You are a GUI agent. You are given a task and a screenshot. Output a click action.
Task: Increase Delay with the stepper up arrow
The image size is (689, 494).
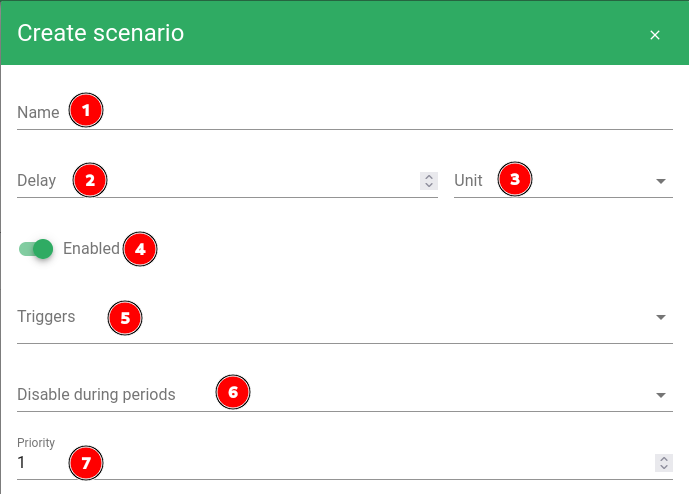tap(429, 177)
